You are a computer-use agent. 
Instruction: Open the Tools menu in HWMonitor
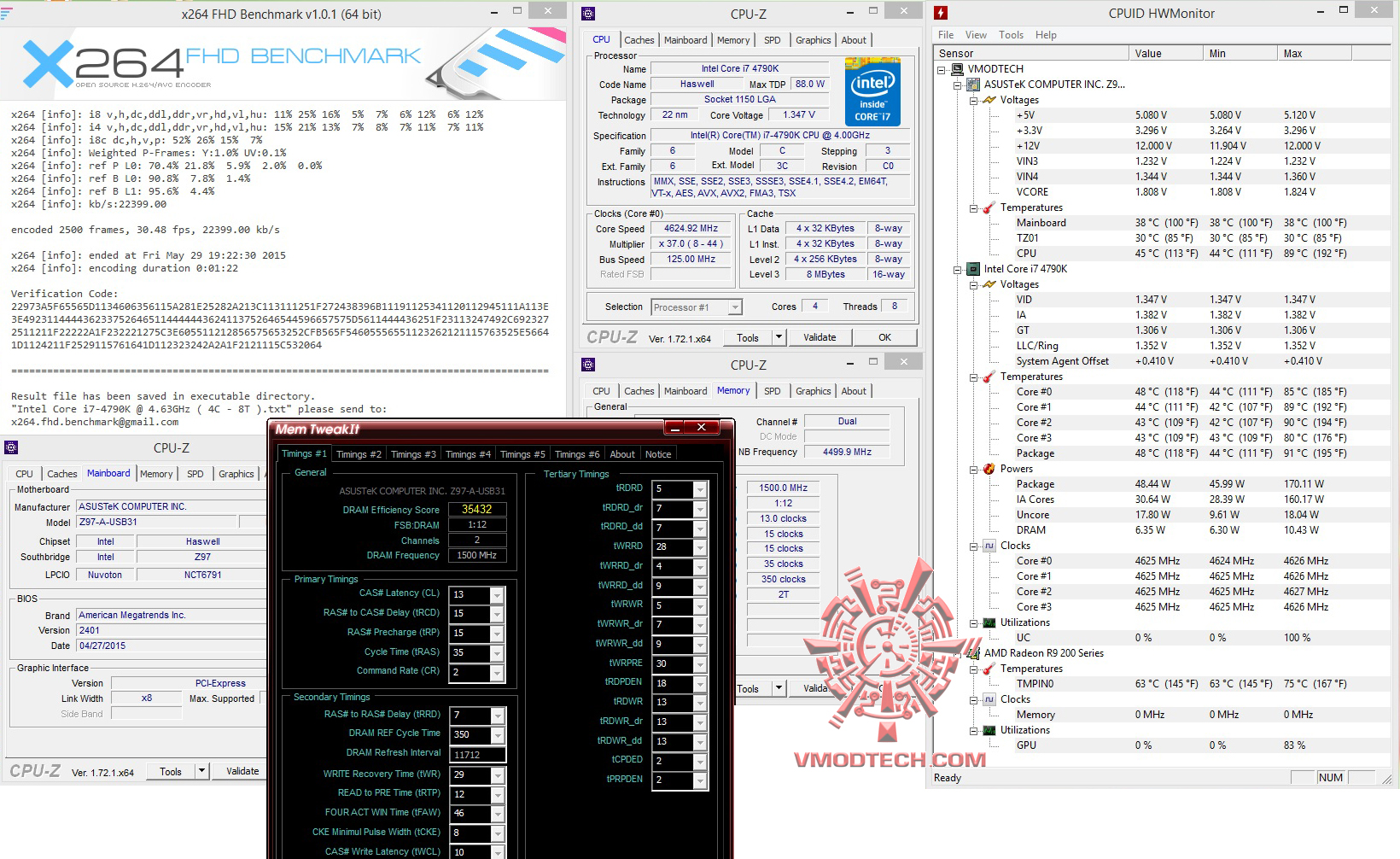(x=1011, y=35)
